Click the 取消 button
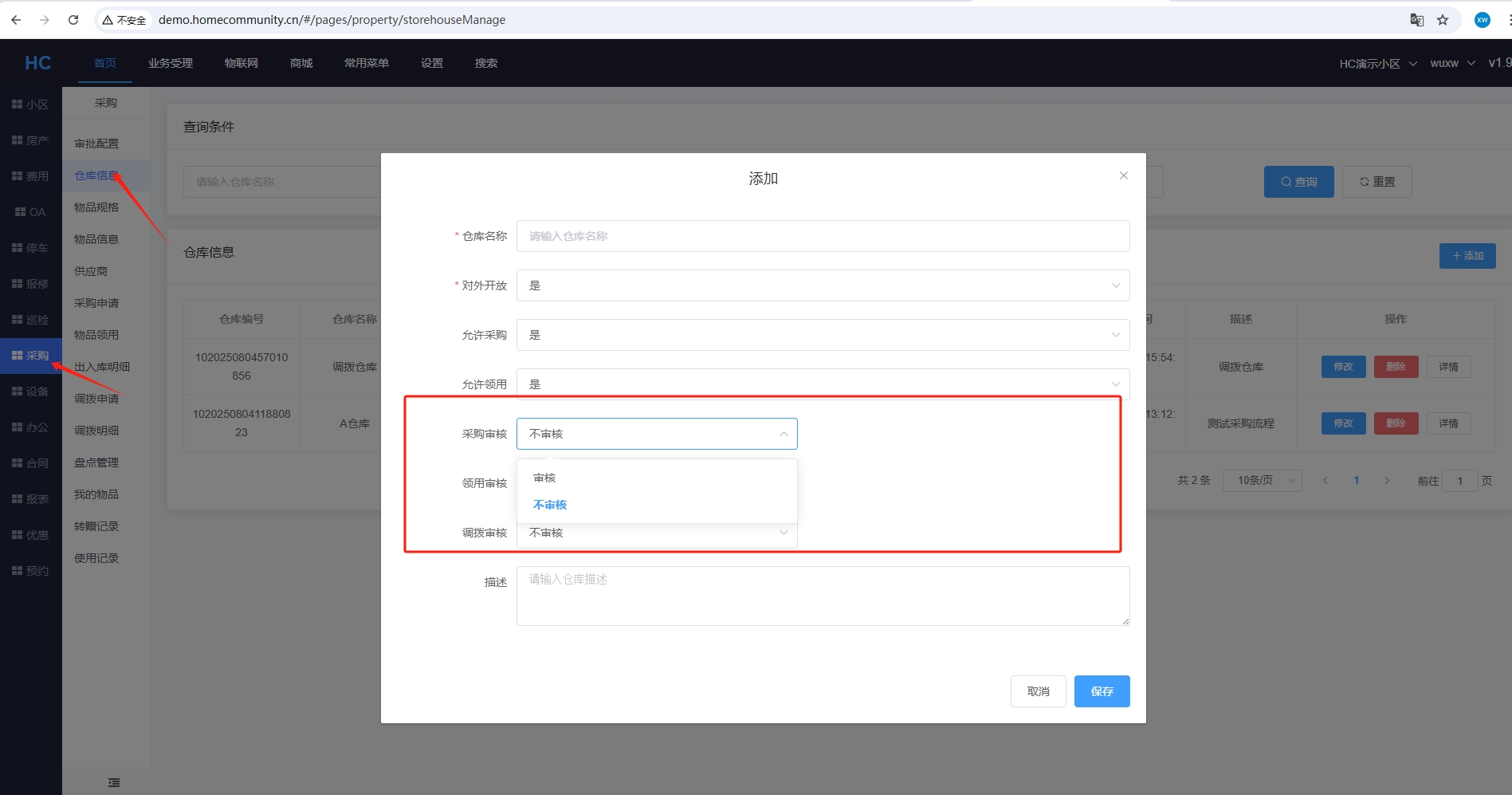 pyautogui.click(x=1038, y=691)
